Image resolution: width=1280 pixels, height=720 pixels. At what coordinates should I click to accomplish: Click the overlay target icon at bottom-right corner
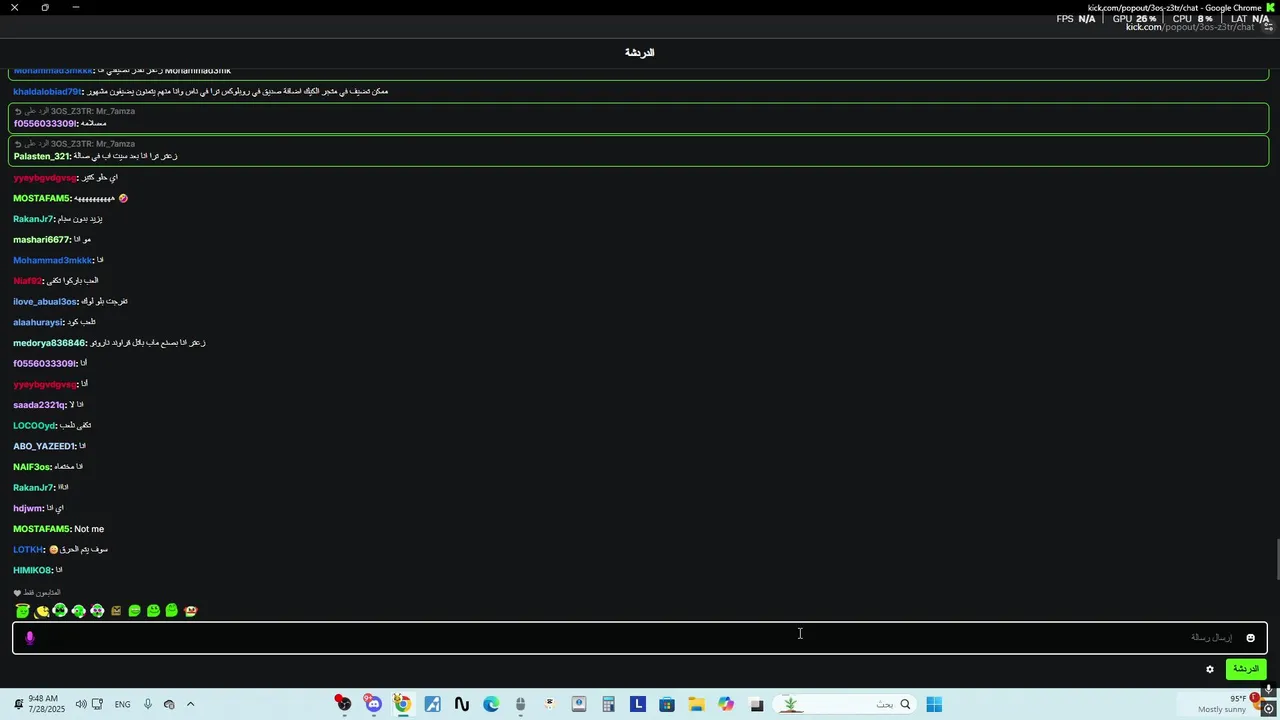click(x=1269, y=708)
